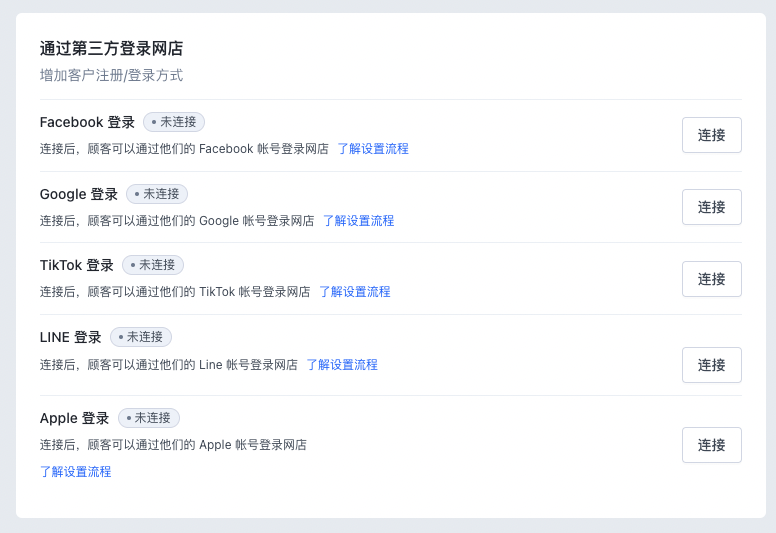Click the LINE 登录 title text
Viewport: 776px width, 533px height.
pyautogui.click(x=70, y=338)
